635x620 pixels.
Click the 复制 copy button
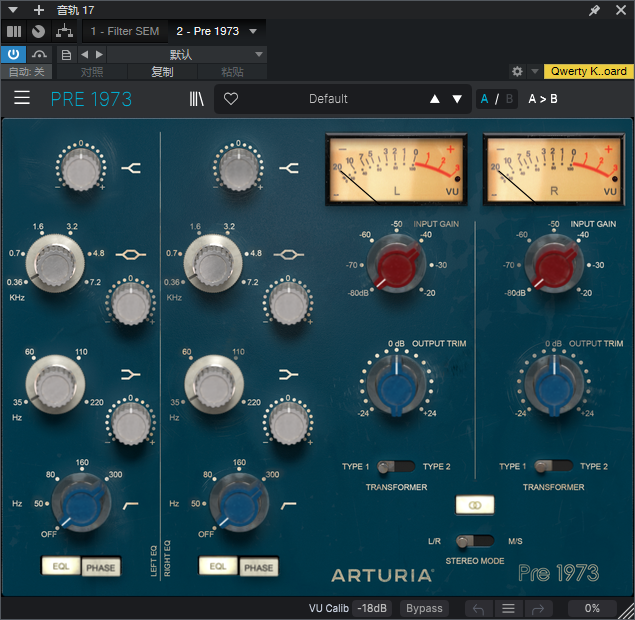tap(162, 72)
